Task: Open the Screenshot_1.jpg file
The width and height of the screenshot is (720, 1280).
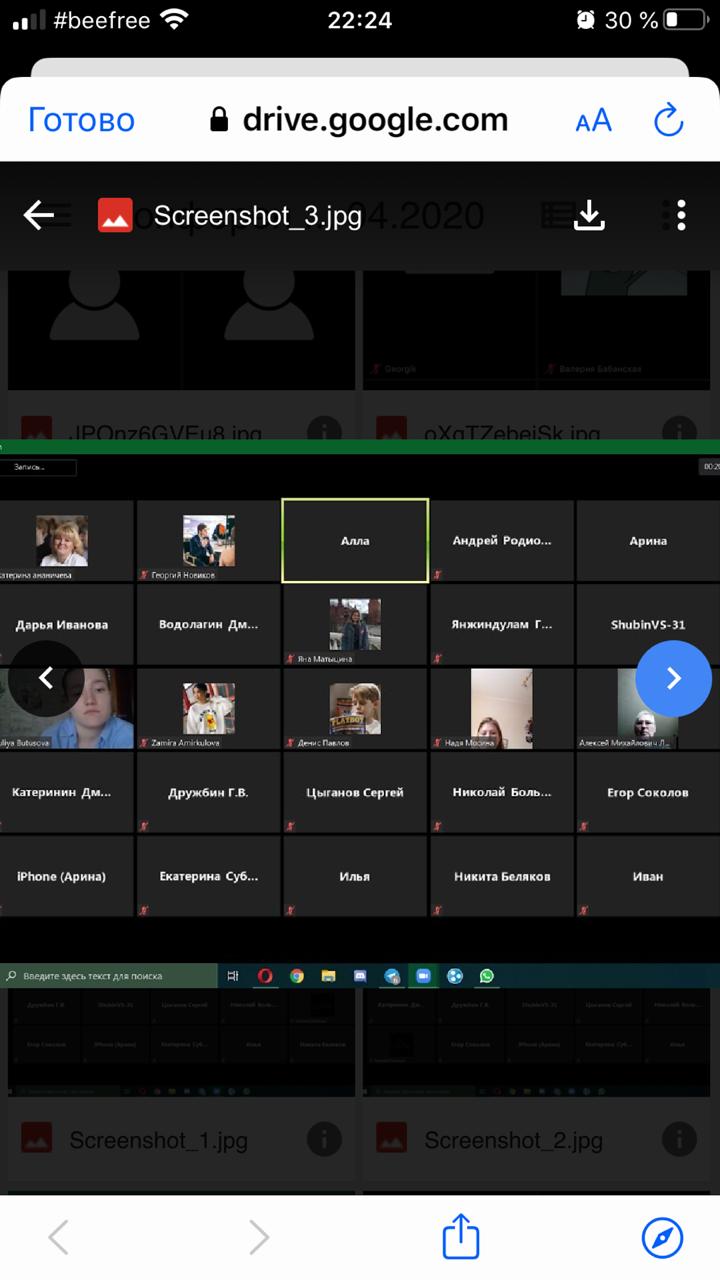Action: [158, 1139]
